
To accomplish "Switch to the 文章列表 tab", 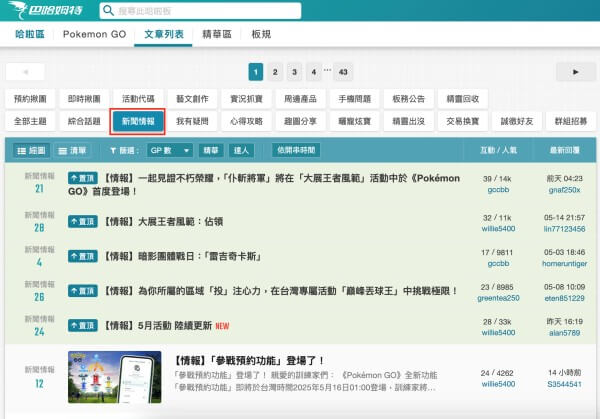I will (164, 34).
